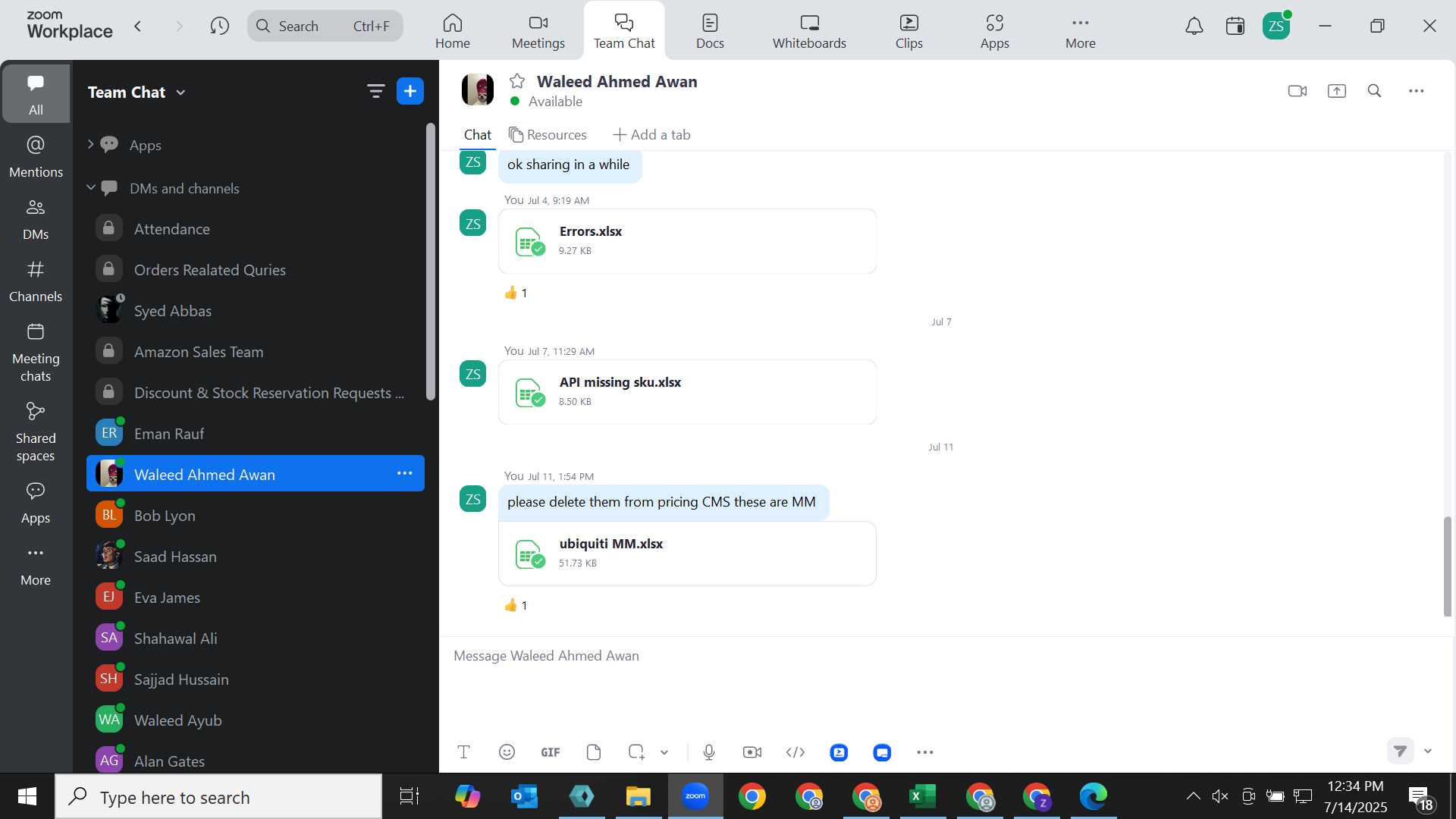Switch to the Home tab
Image resolution: width=1456 pixels, height=819 pixels.
[453, 31]
